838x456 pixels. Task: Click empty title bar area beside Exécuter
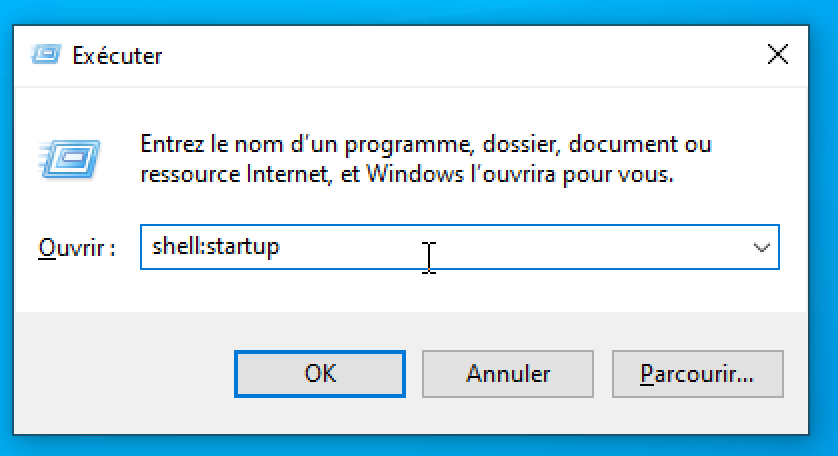(x=460, y=55)
